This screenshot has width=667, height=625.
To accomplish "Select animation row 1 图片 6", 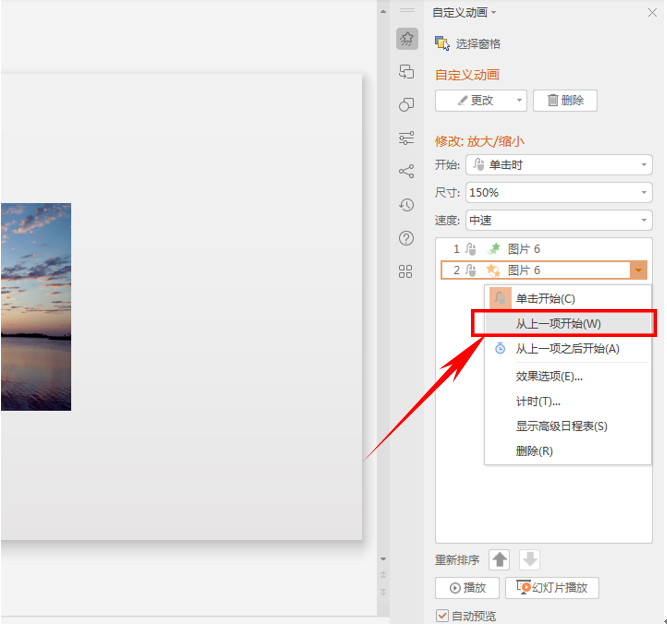I will 544,249.
